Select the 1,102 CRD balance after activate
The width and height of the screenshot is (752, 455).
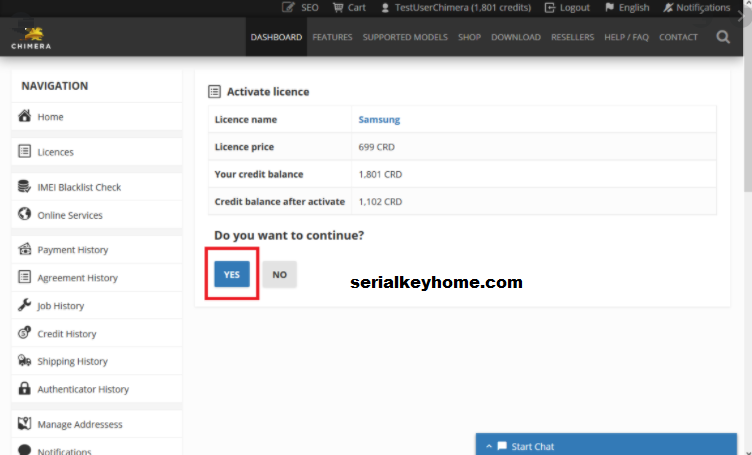(x=380, y=201)
